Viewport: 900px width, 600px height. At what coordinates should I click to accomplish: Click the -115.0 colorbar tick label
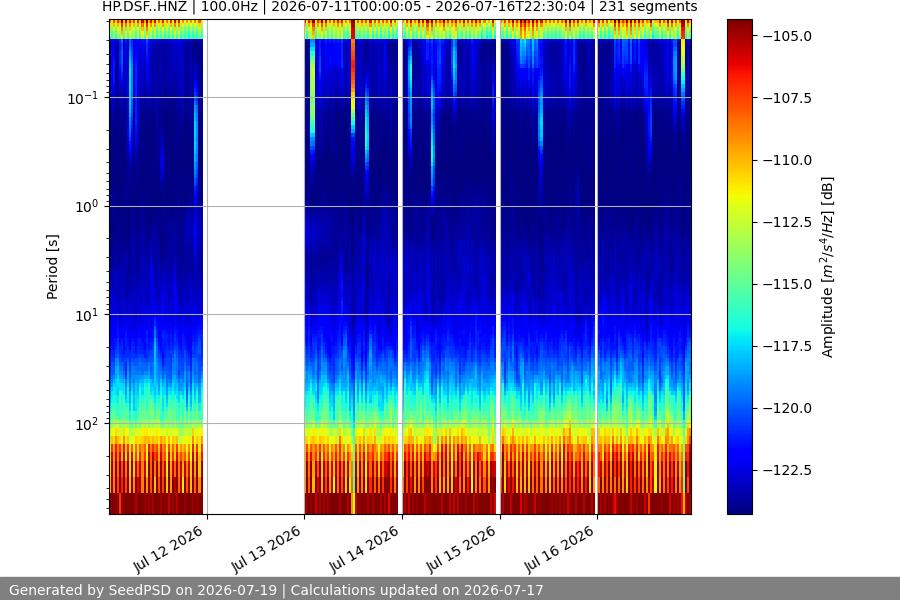[x=788, y=284]
